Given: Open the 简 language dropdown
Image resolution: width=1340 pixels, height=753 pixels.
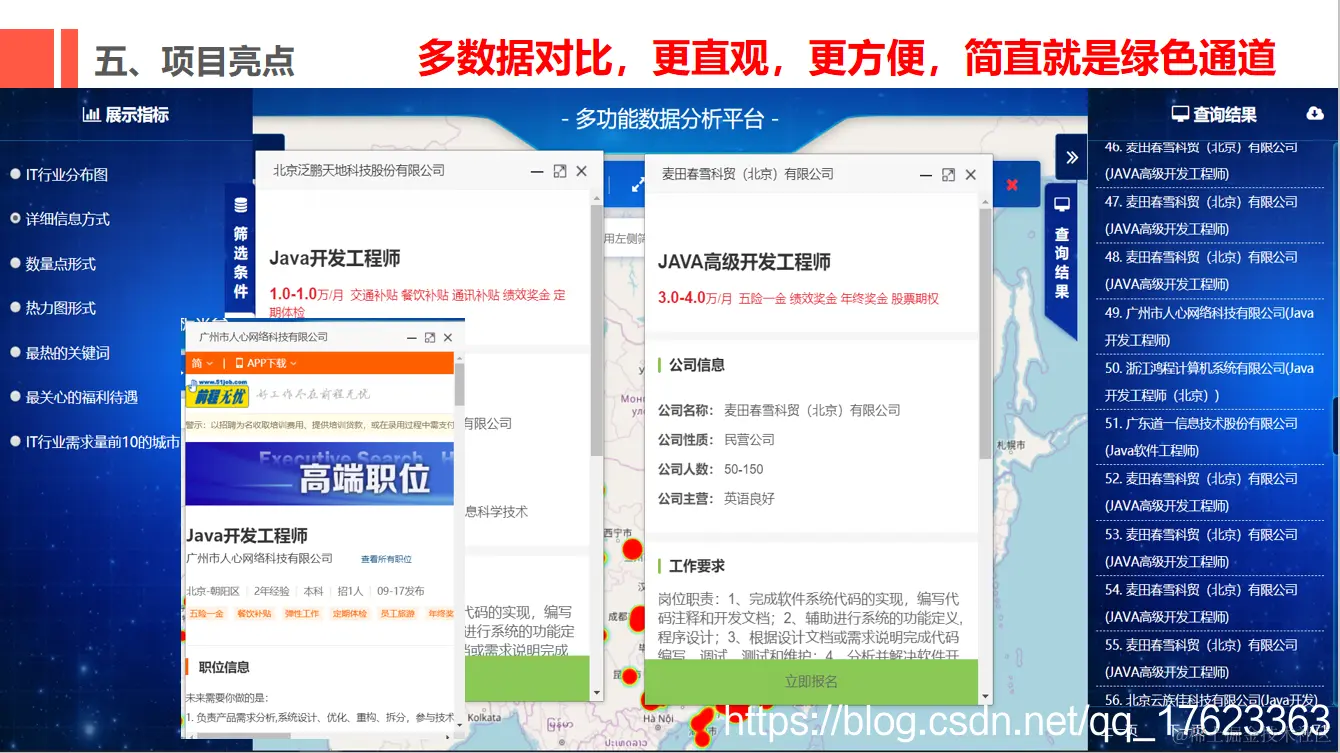Looking at the screenshot, I should [200, 364].
